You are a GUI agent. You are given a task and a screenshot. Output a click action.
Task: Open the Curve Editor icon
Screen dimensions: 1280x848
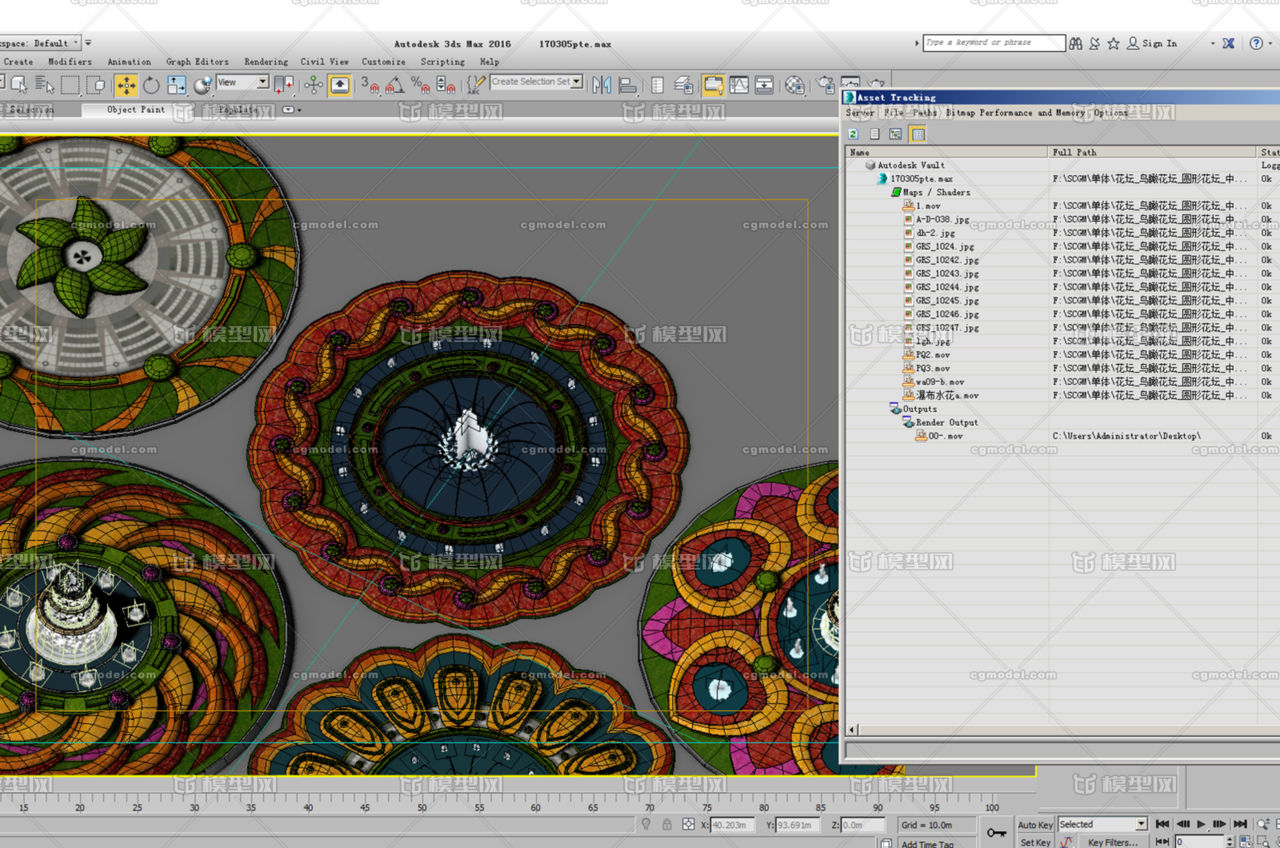click(x=739, y=85)
